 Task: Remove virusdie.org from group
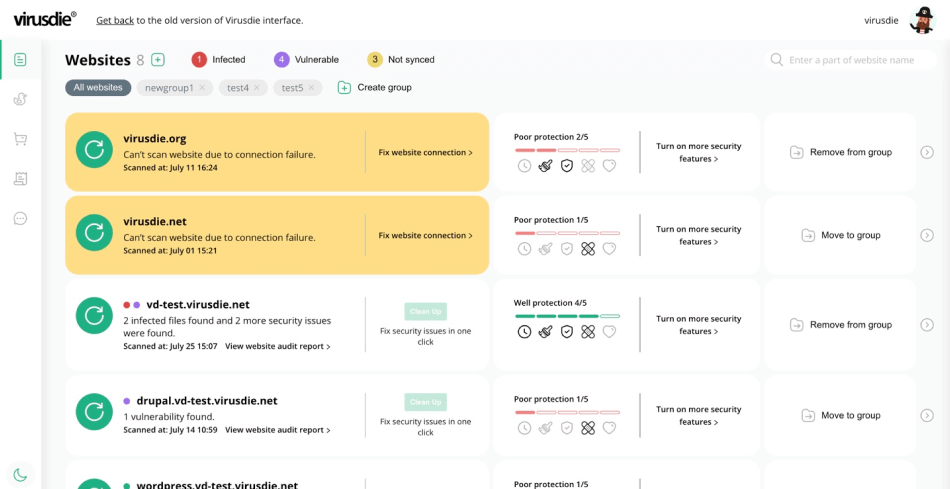(841, 153)
